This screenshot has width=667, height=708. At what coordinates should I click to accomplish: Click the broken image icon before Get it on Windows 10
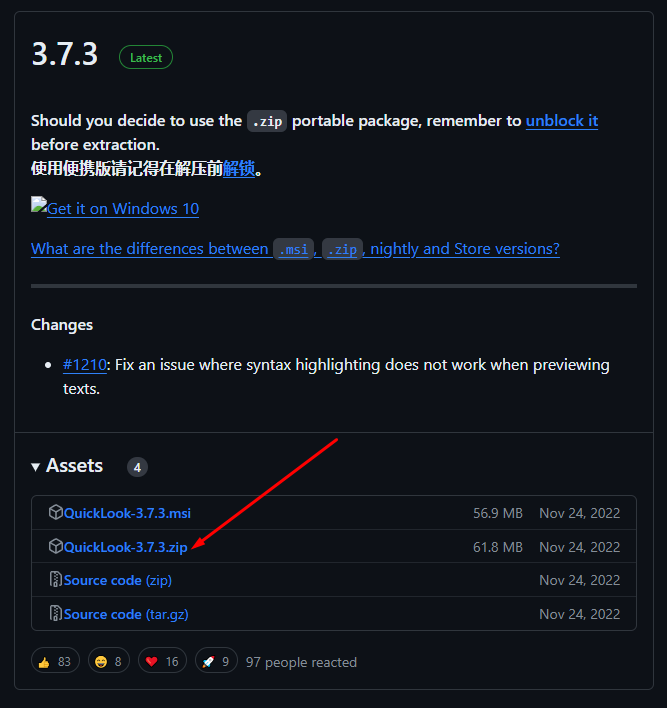click(39, 204)
